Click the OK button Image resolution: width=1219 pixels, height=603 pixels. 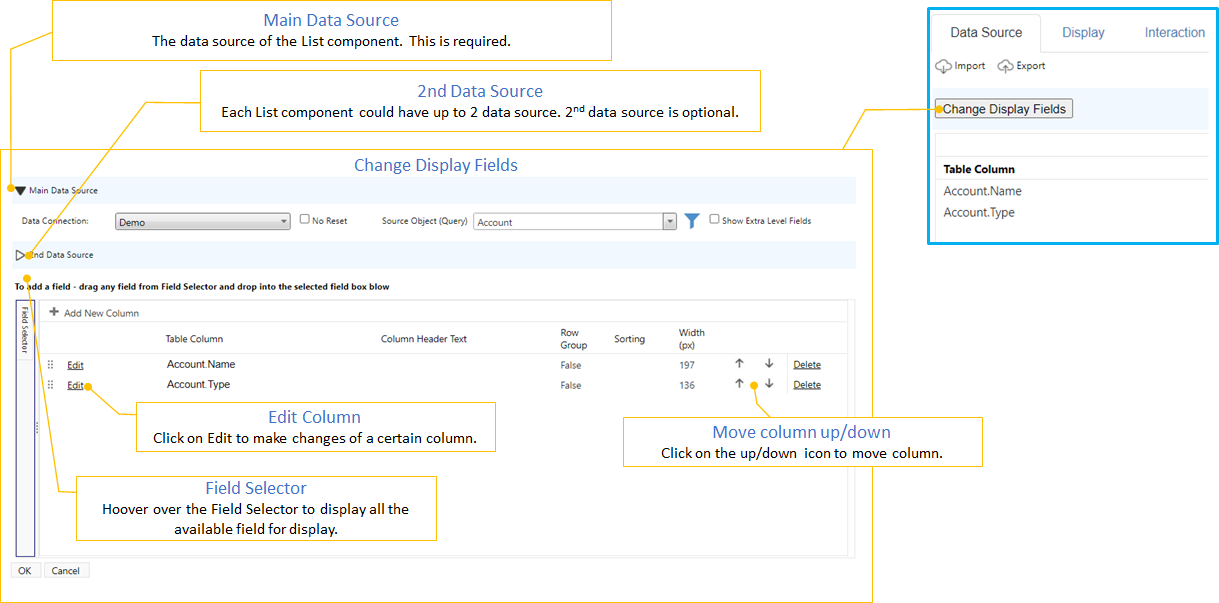pyautogui.click(x=25, y=570)
